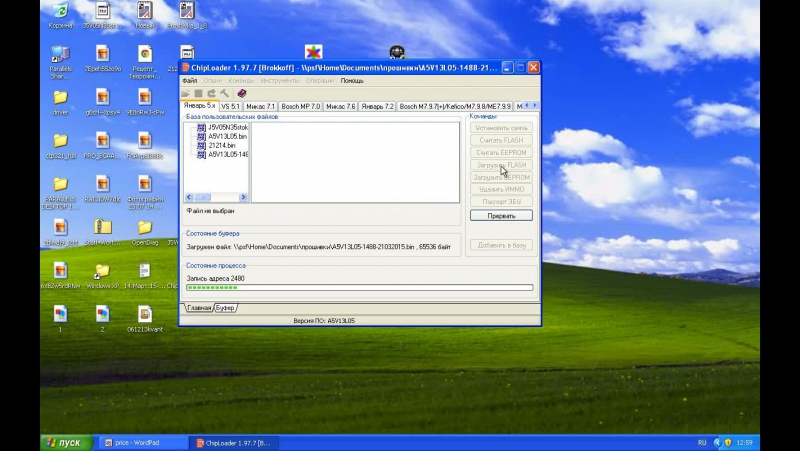Select the PARALLELS DESKTOP folder icon
This screenshot has width=800, height=451.
(60, 193)
